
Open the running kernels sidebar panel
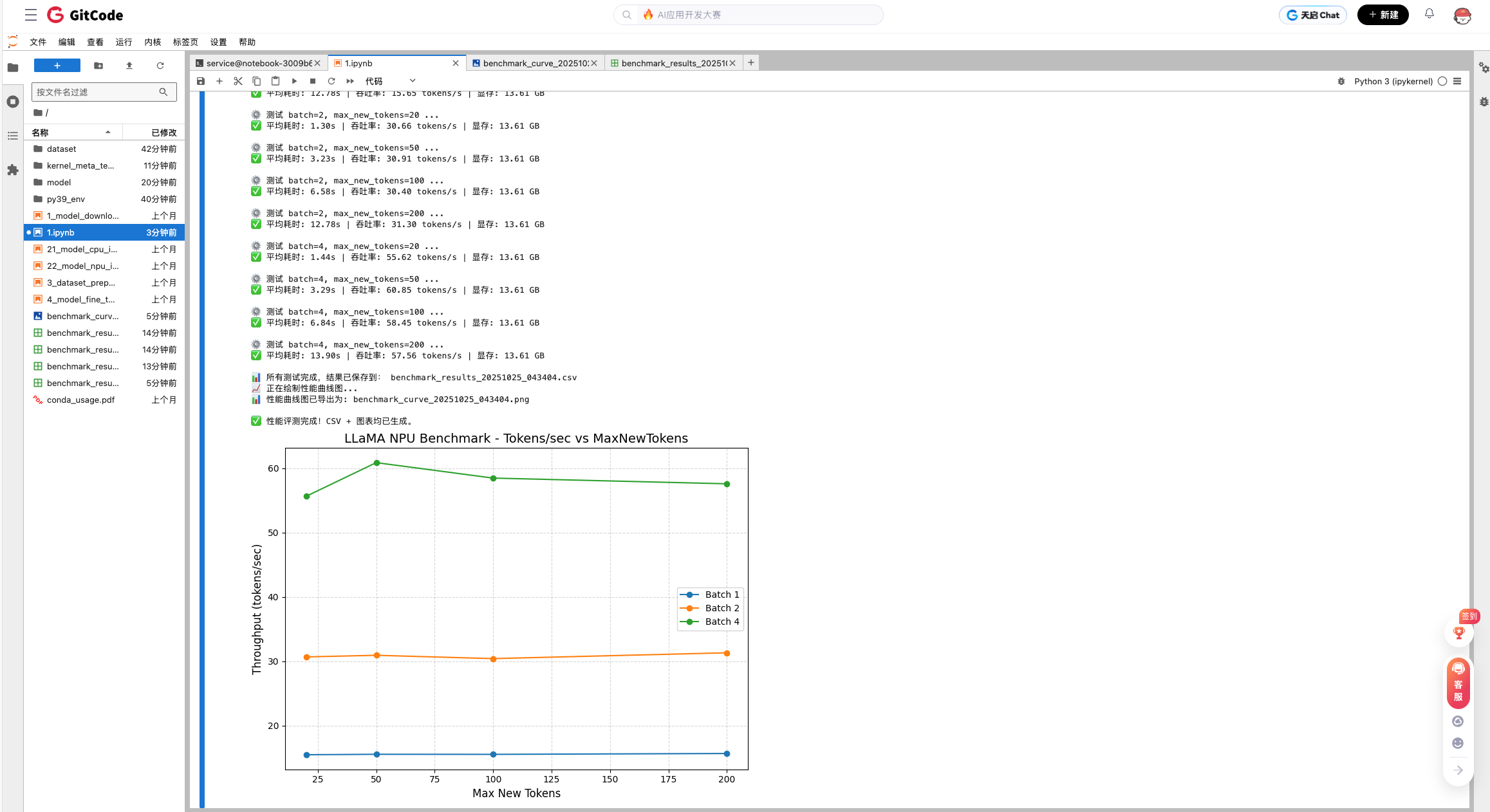pos(13,102)
